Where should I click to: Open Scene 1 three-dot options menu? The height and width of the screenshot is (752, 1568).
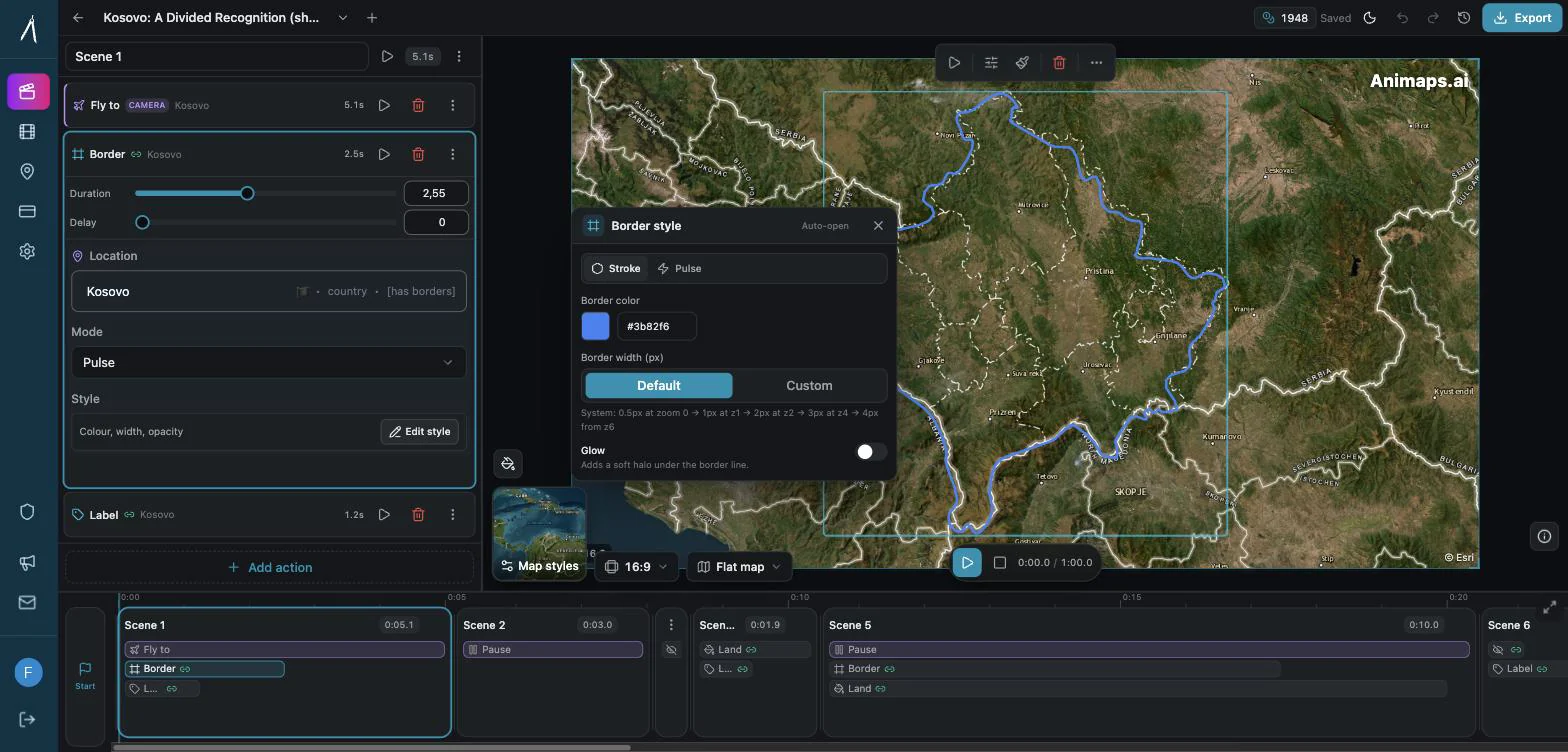pyautogui.click(x=459, y=57)
